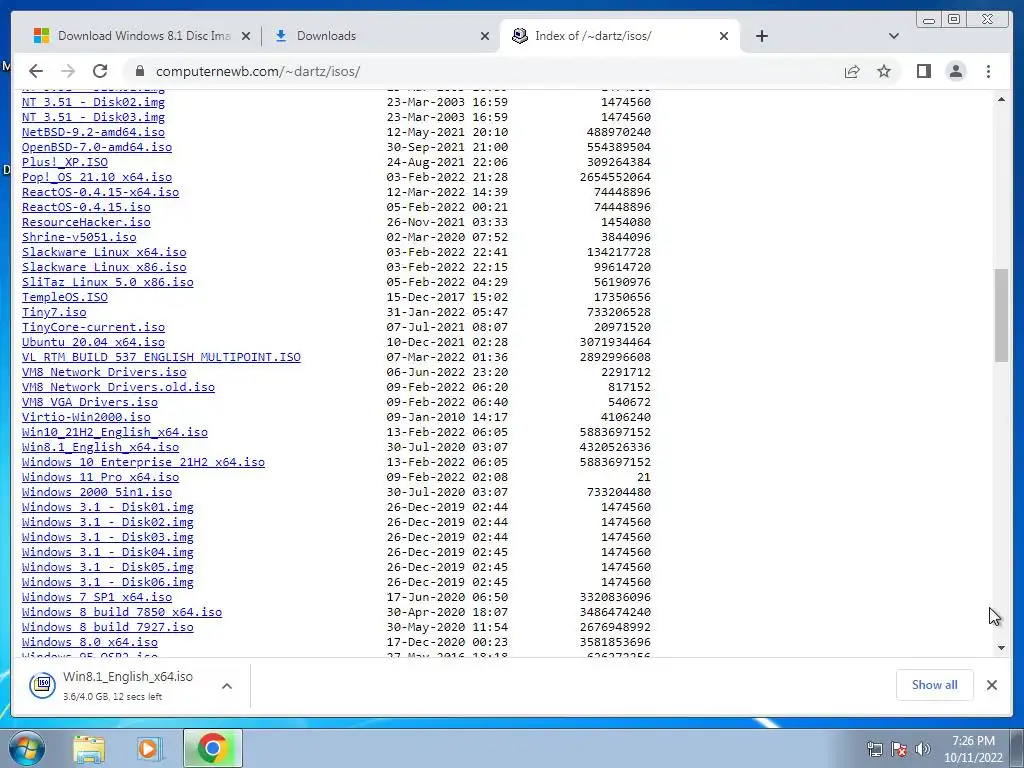Download TempleOS.ISO
Screen dimensions: 1024x768
[65, 297]
